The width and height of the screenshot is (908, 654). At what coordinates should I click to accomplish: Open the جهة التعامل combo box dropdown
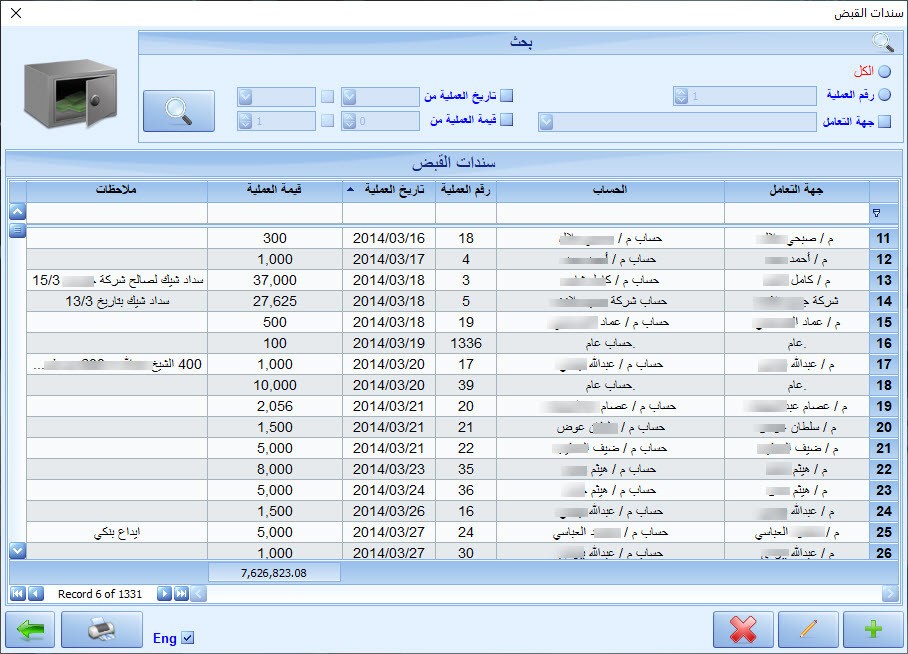coord(546,121)
